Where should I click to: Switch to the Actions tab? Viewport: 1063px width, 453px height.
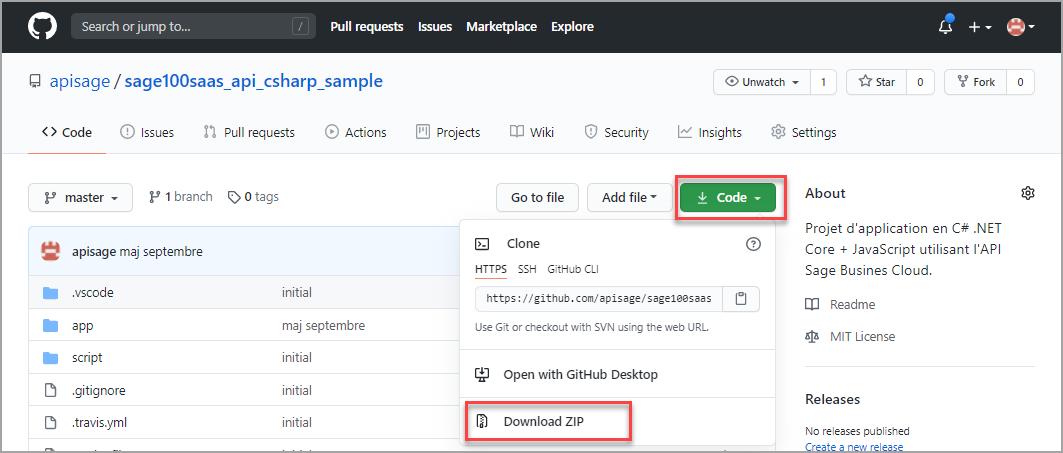(355, 132)
